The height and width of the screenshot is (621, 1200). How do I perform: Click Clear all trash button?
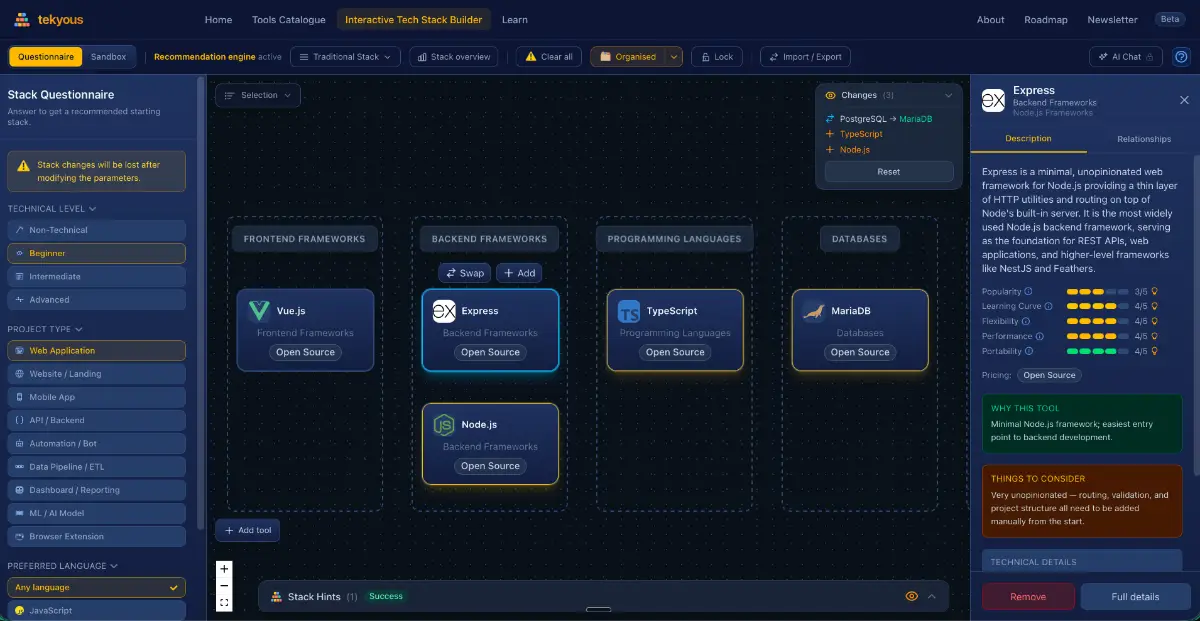pyautogui.click(x=550, y=57)
